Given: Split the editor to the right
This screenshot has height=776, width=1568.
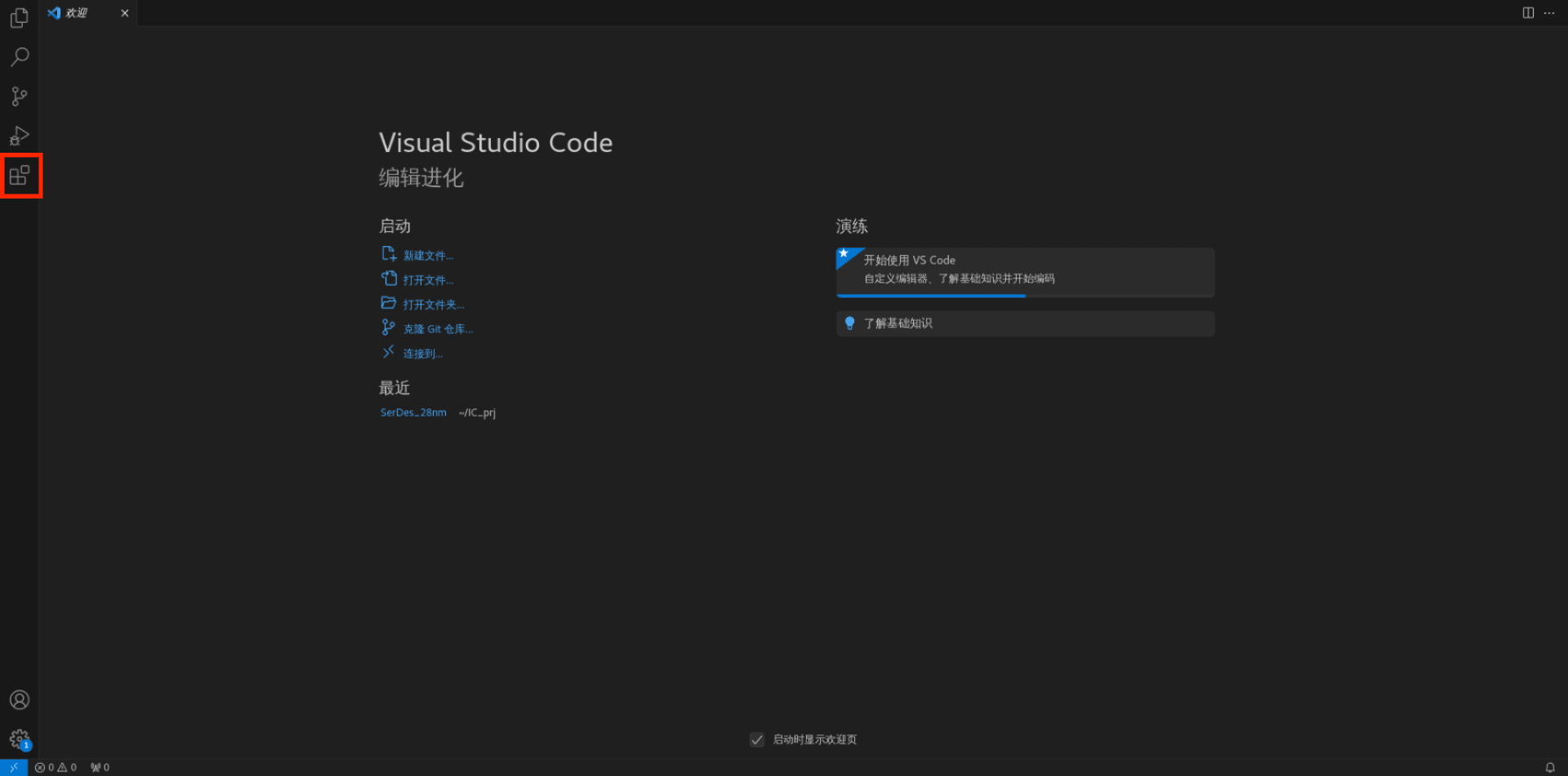Looking at the screenshot, I should pos(1528,13).
